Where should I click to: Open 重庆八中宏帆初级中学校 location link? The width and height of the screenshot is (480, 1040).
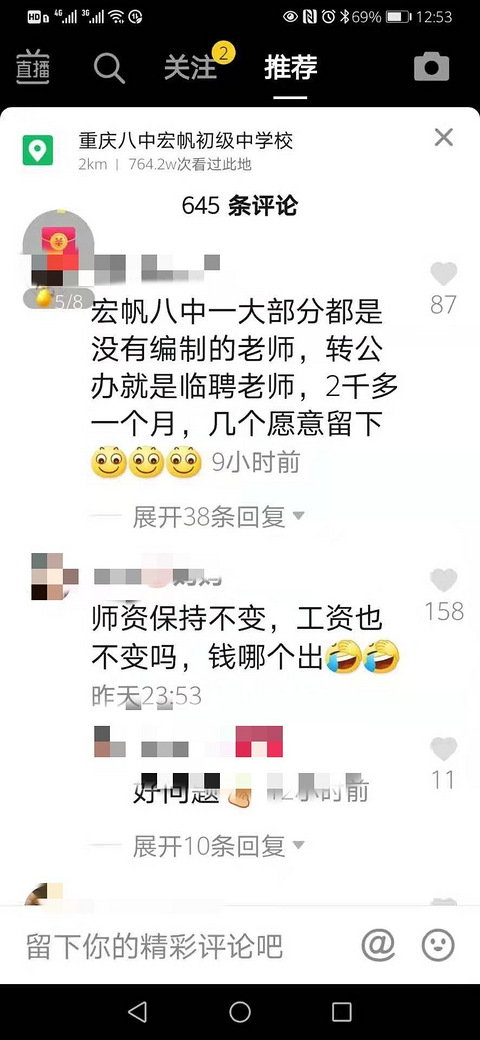(186, 141)
